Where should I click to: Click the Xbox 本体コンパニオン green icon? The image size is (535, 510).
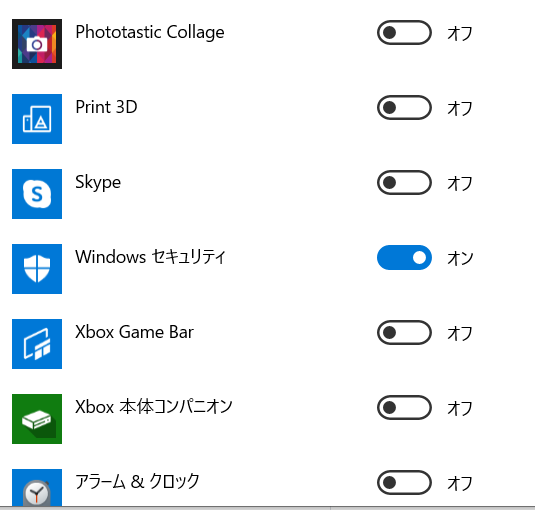37,419
